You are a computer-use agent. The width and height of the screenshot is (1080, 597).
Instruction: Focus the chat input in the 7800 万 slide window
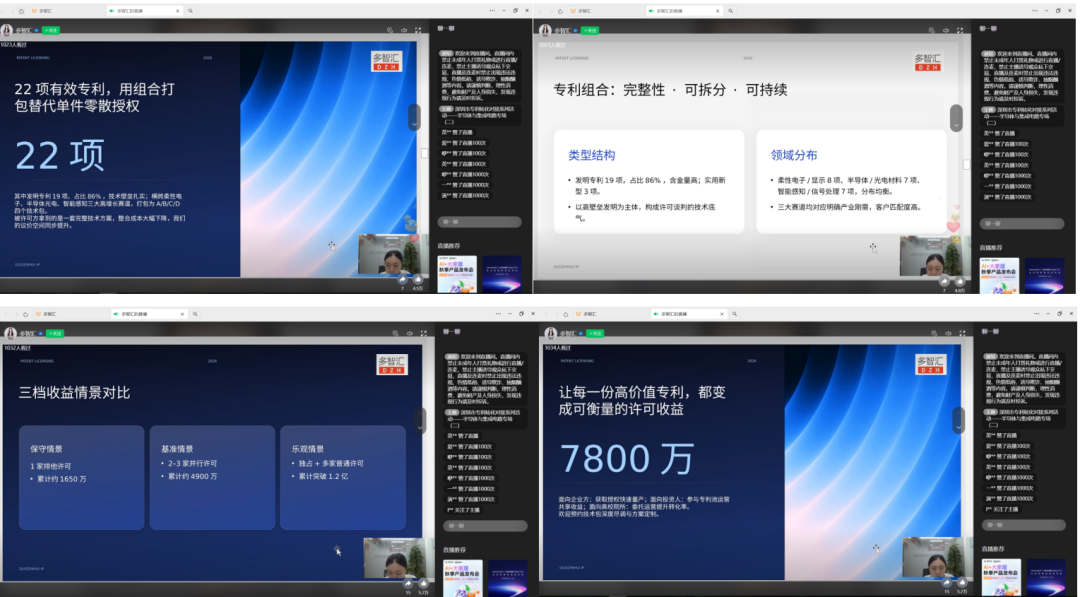point(1023,525)
